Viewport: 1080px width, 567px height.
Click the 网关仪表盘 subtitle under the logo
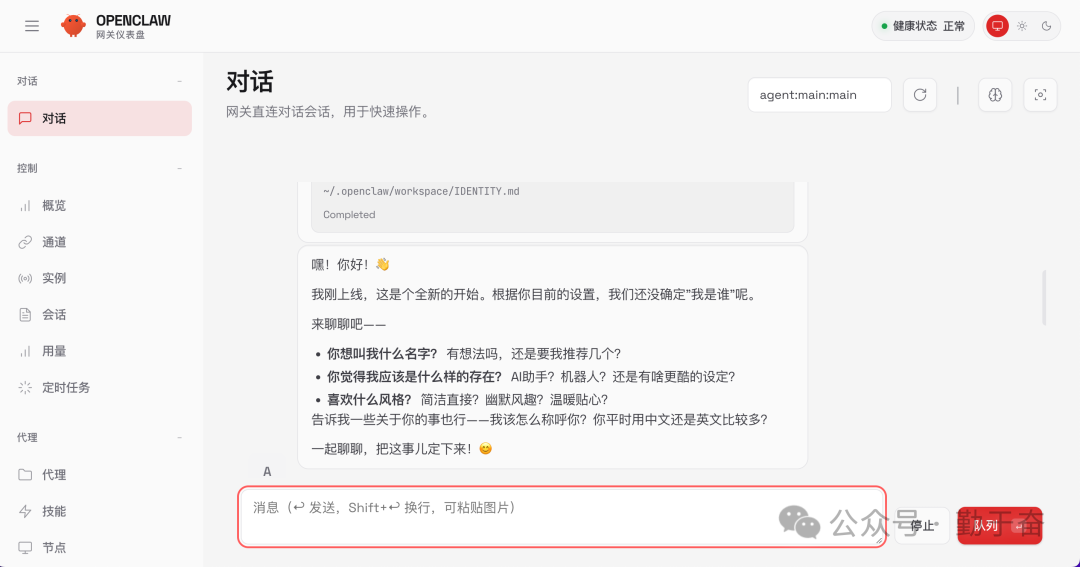(121, 35)
